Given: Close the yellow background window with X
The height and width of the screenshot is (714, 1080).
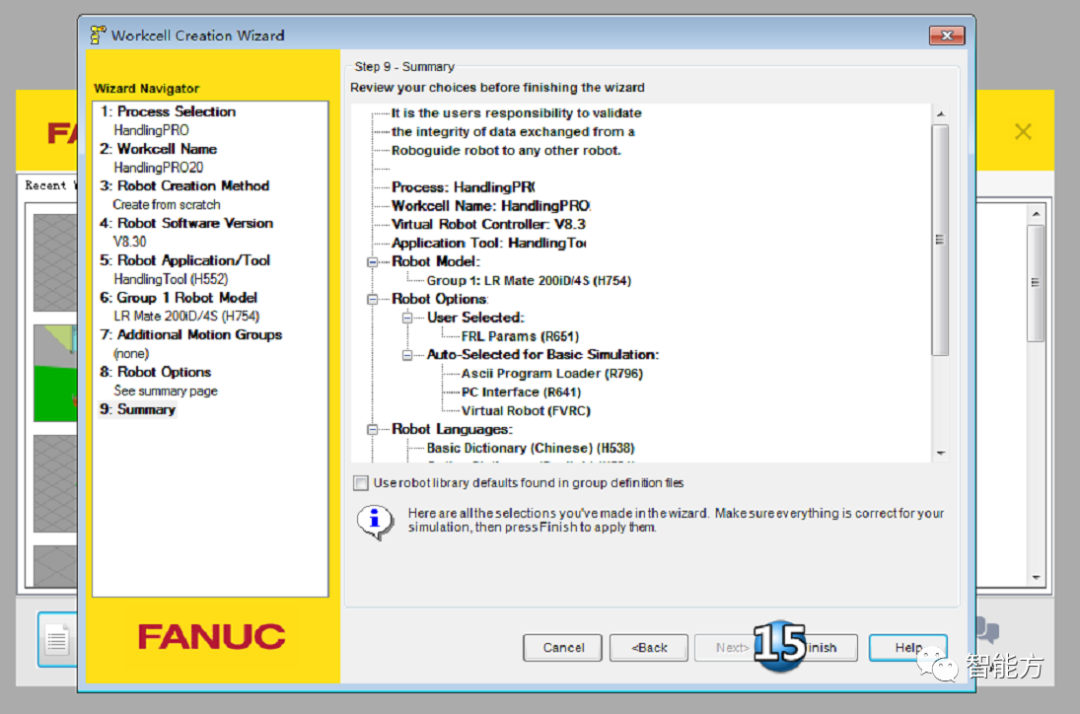Looking at the screenshot, I should 1023,132.
